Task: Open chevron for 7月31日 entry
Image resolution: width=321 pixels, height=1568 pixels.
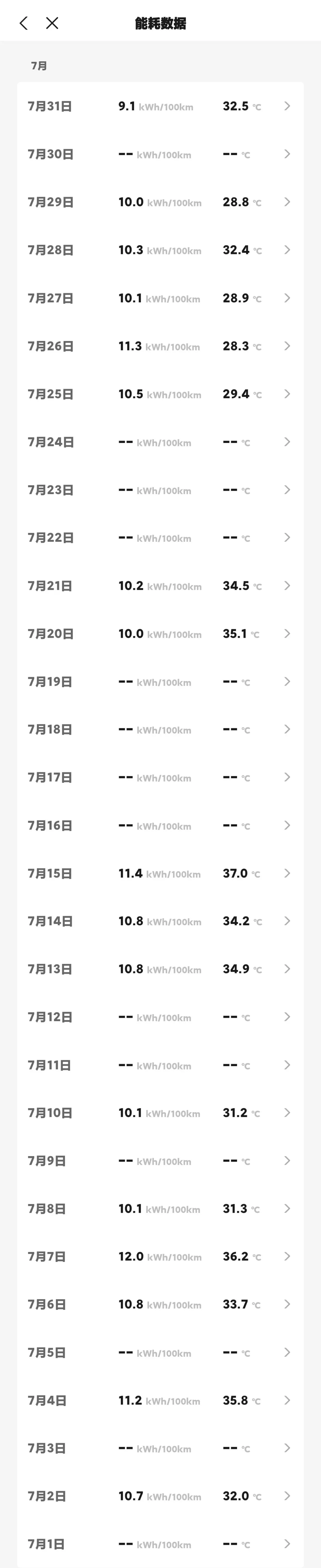Action: [287, 106]
